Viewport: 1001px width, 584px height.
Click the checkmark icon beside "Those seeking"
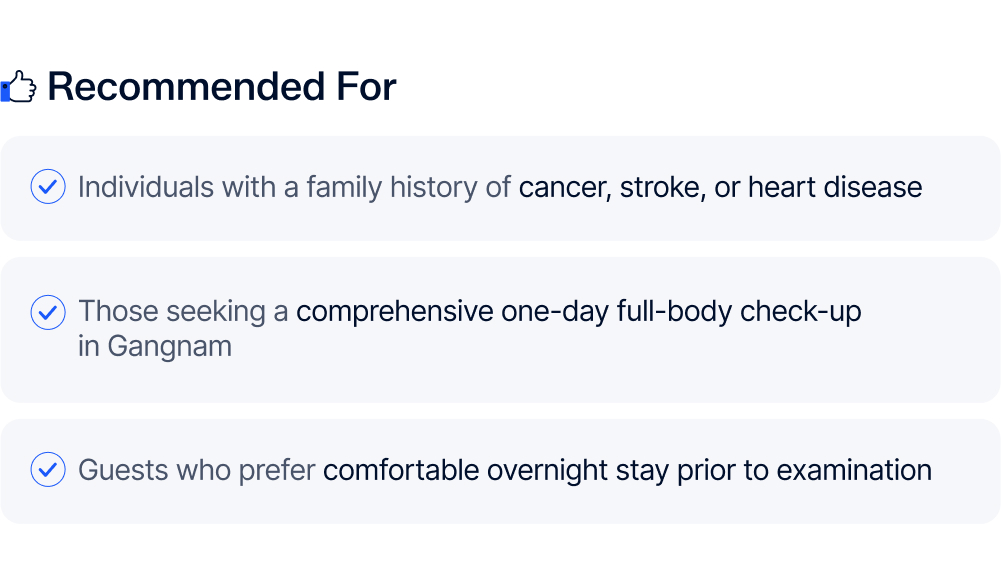48,312
